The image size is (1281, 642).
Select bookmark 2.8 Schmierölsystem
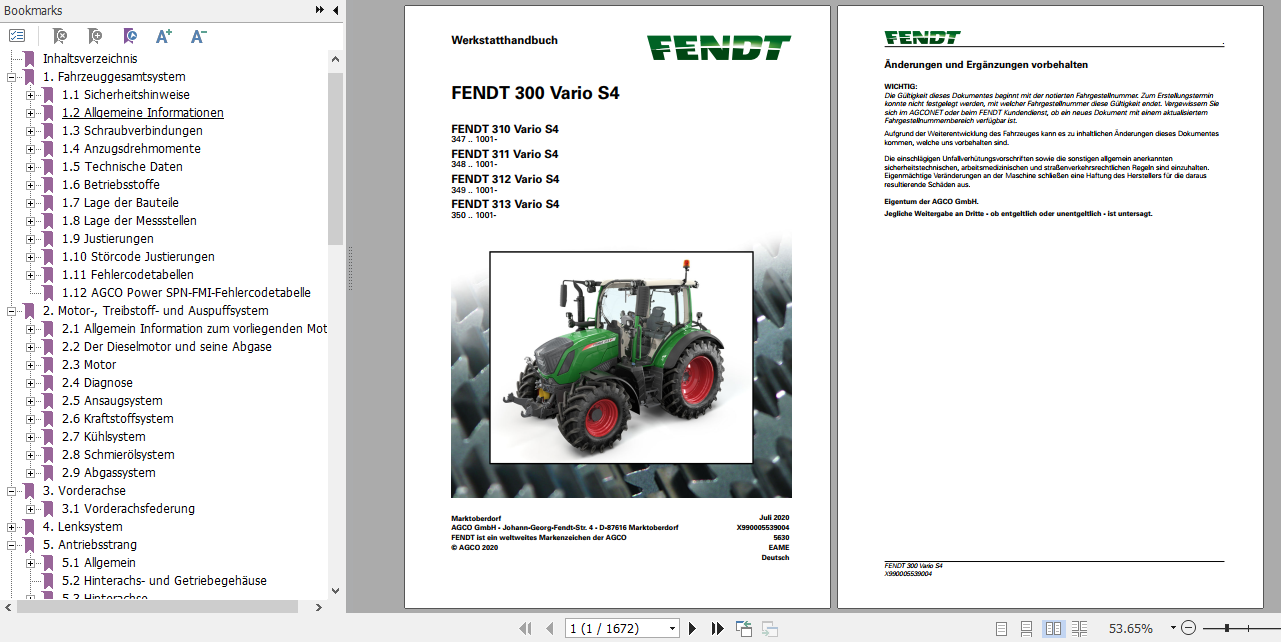click(118, 455)
